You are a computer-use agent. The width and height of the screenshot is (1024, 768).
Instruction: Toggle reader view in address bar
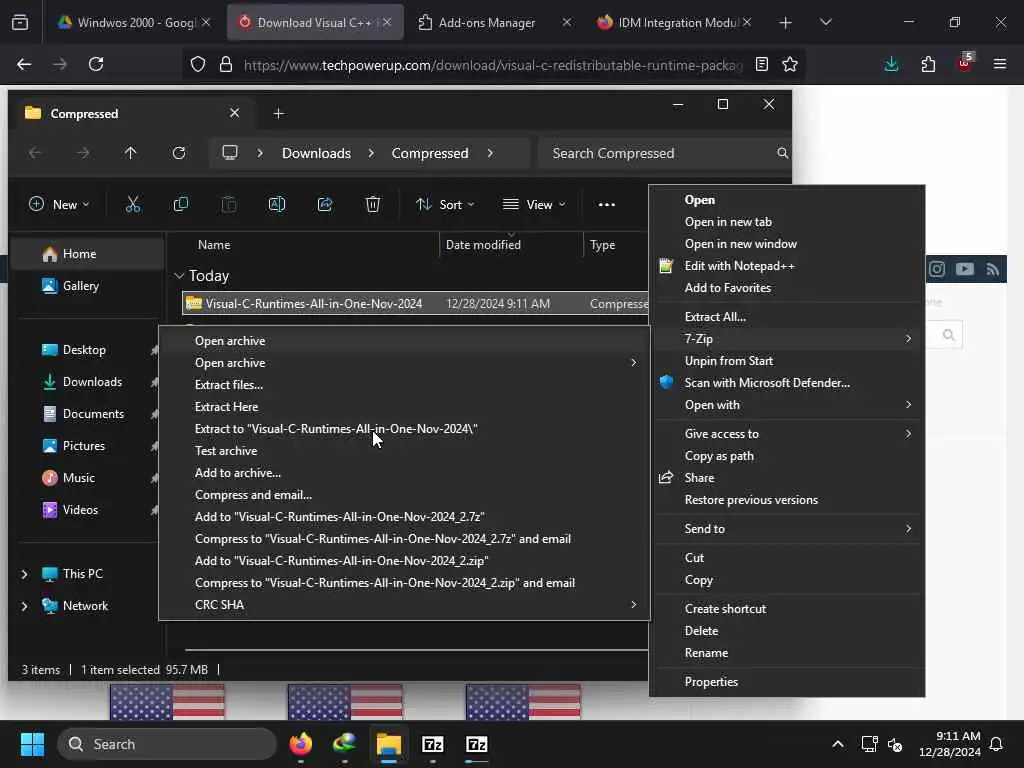pos(761,64)
